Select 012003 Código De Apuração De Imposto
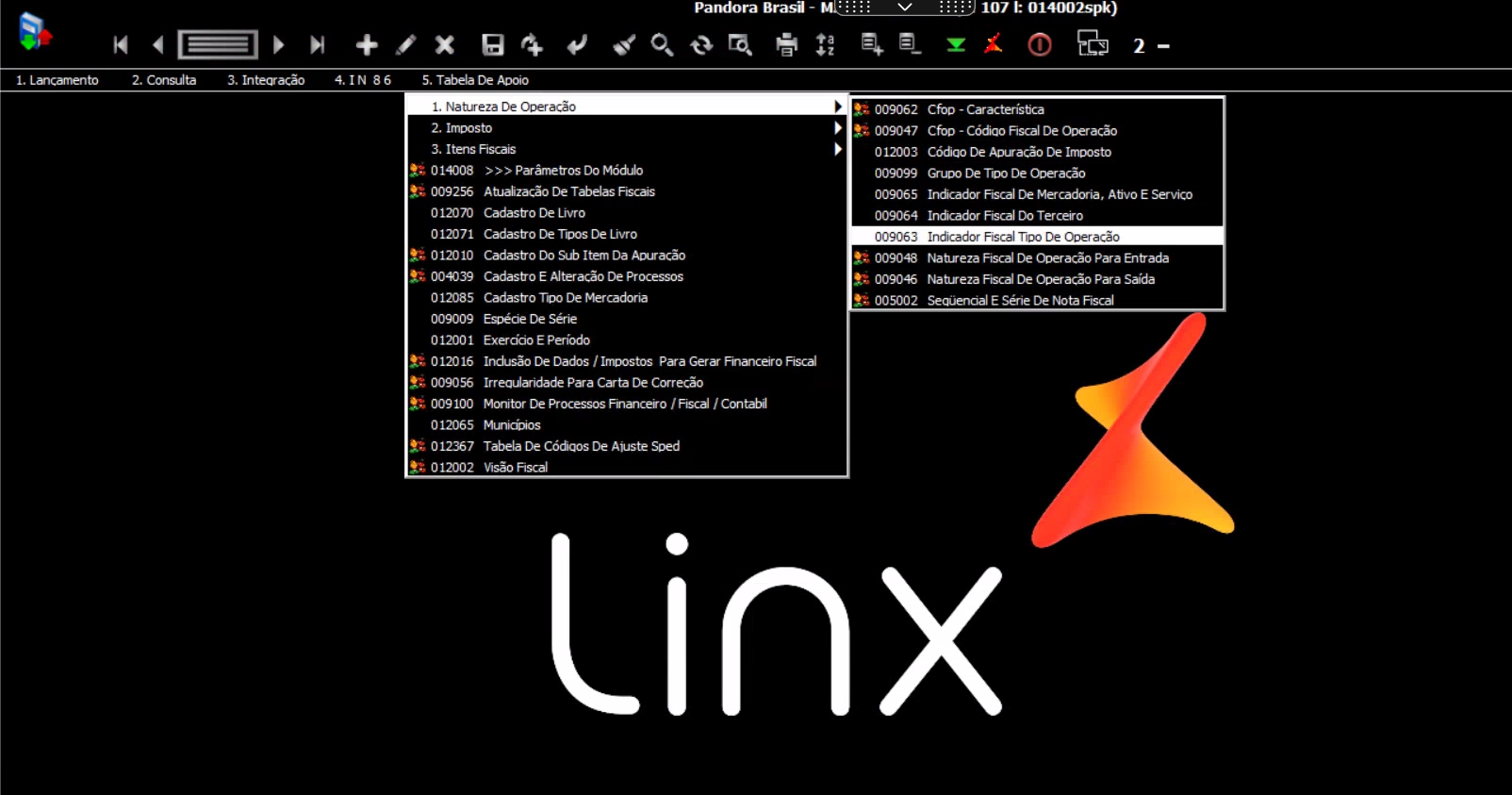Screen dimensions: 1512x795 click(x=1037, y=152)
